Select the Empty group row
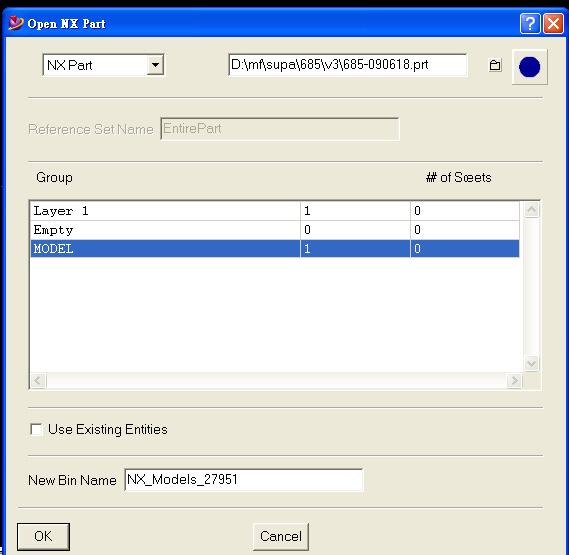This screenshot has width=569, height=555. [275, 230]
